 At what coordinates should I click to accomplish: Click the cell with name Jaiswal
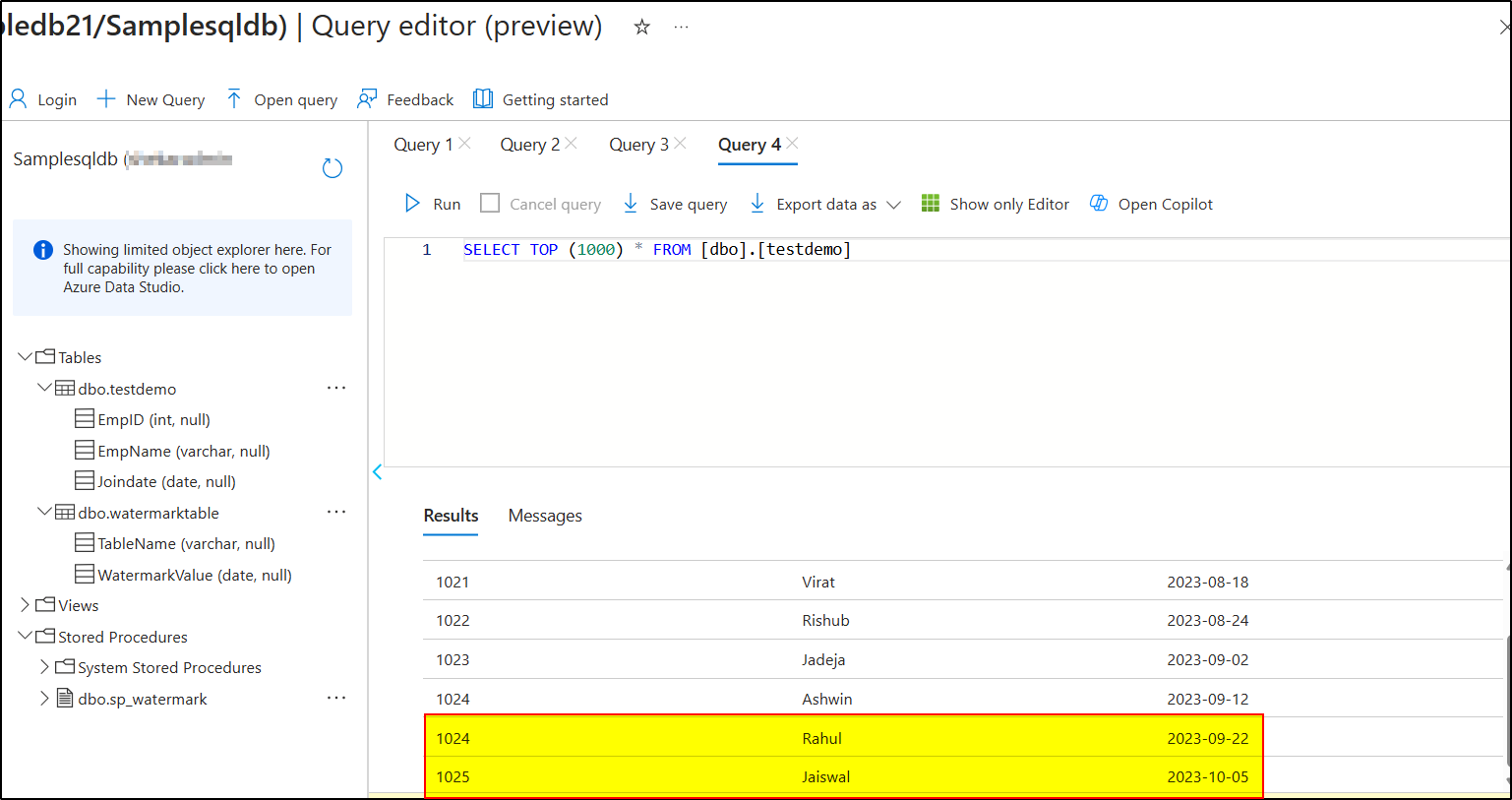pos(825,776)
